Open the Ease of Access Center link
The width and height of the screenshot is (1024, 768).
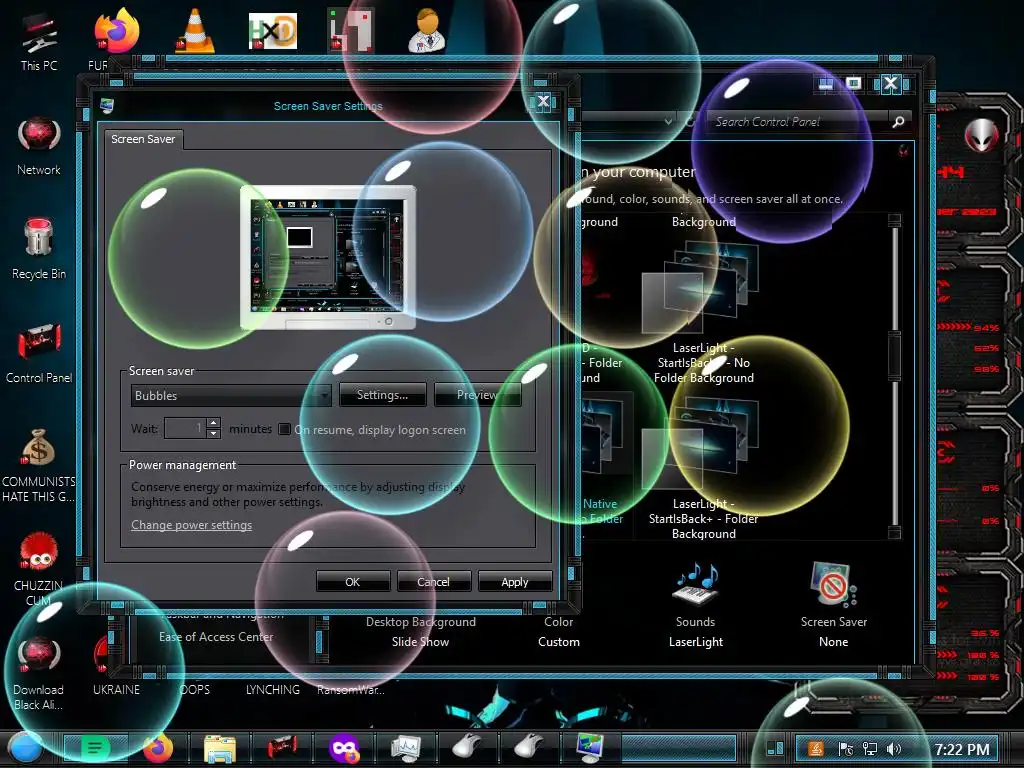(216, 637)
